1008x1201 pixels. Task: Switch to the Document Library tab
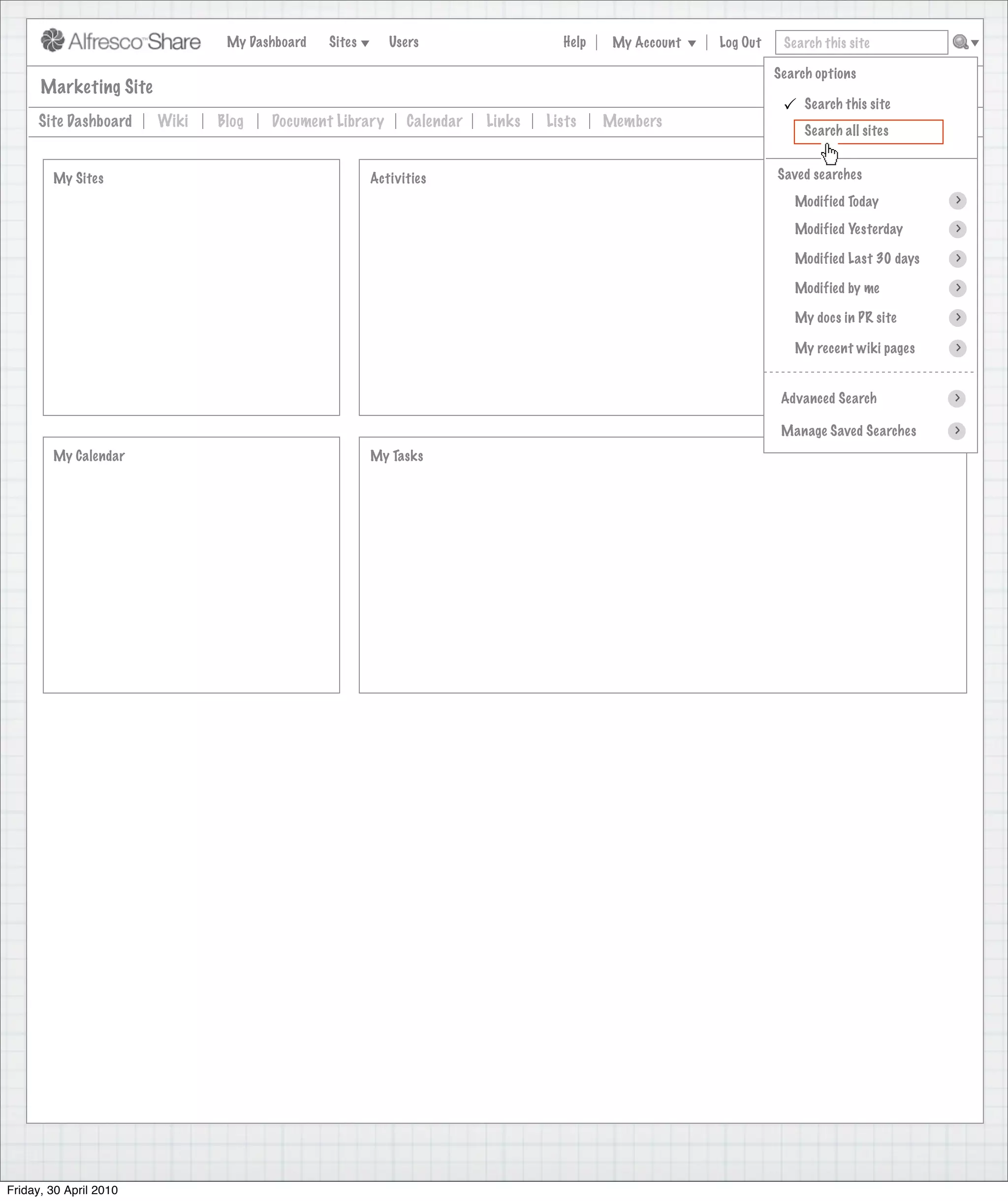coord(328,121)
